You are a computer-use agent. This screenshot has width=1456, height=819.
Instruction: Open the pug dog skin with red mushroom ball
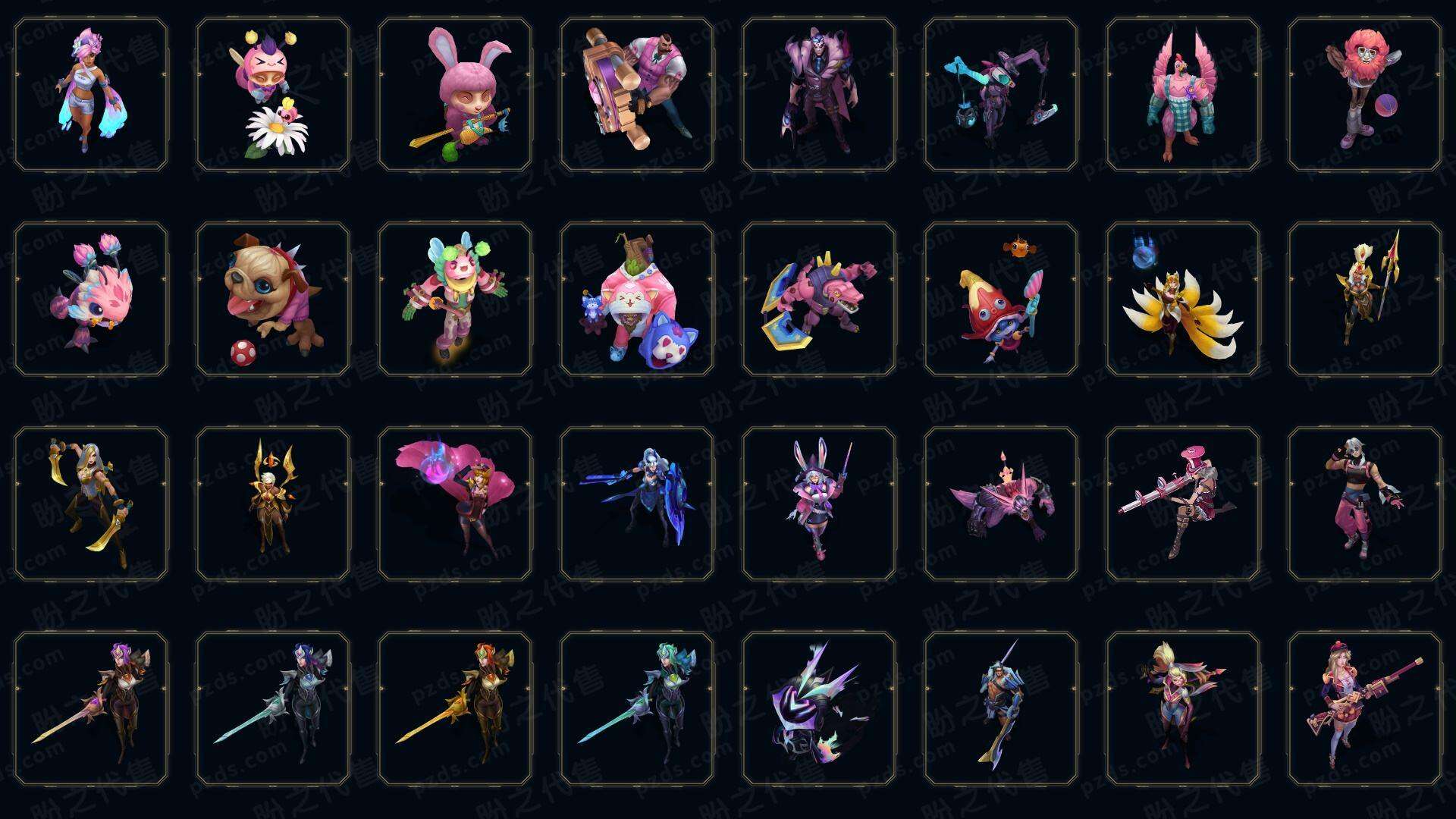click(273, 300)
